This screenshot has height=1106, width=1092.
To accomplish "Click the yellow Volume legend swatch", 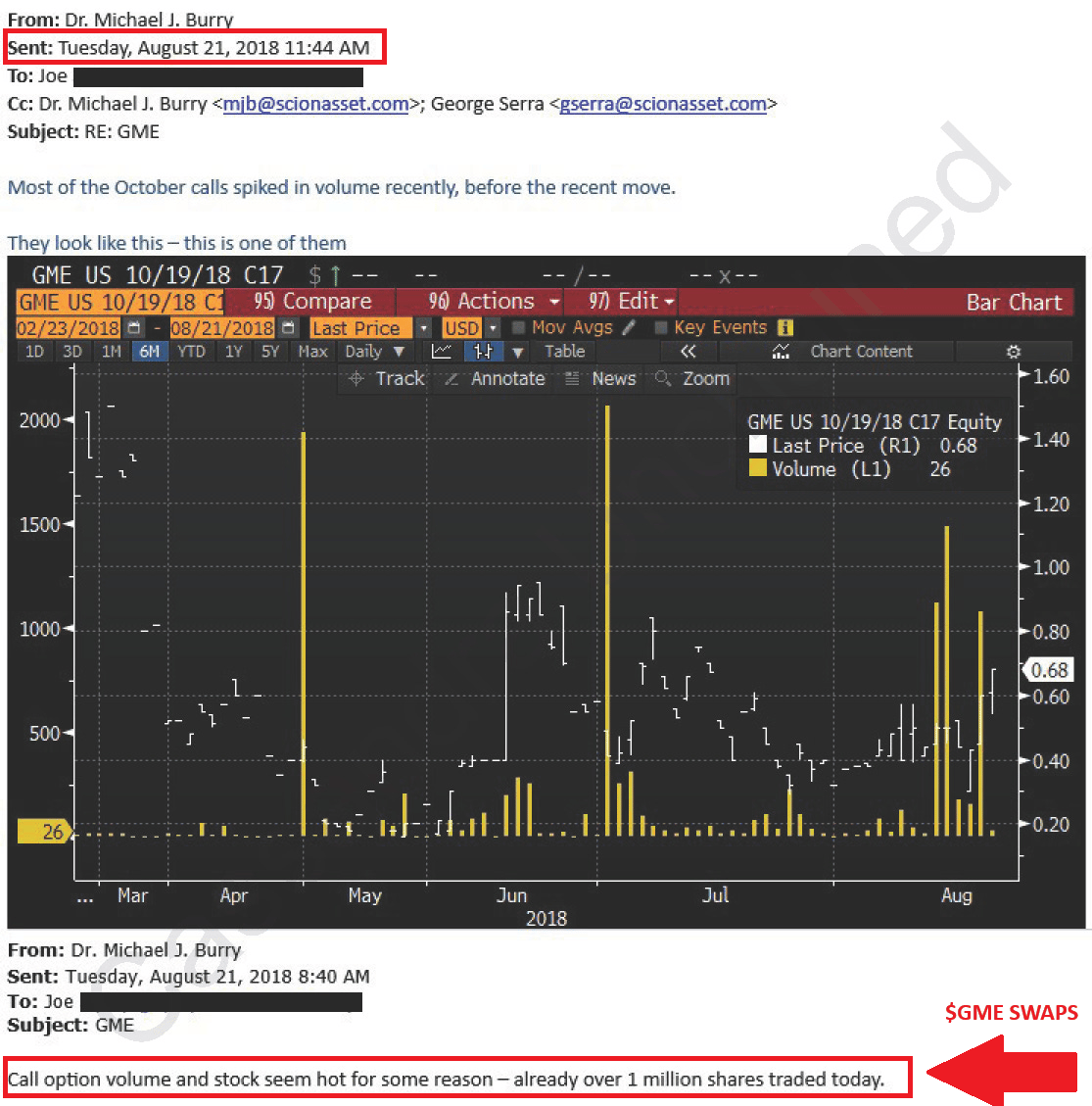I will (x=757, y=467).
